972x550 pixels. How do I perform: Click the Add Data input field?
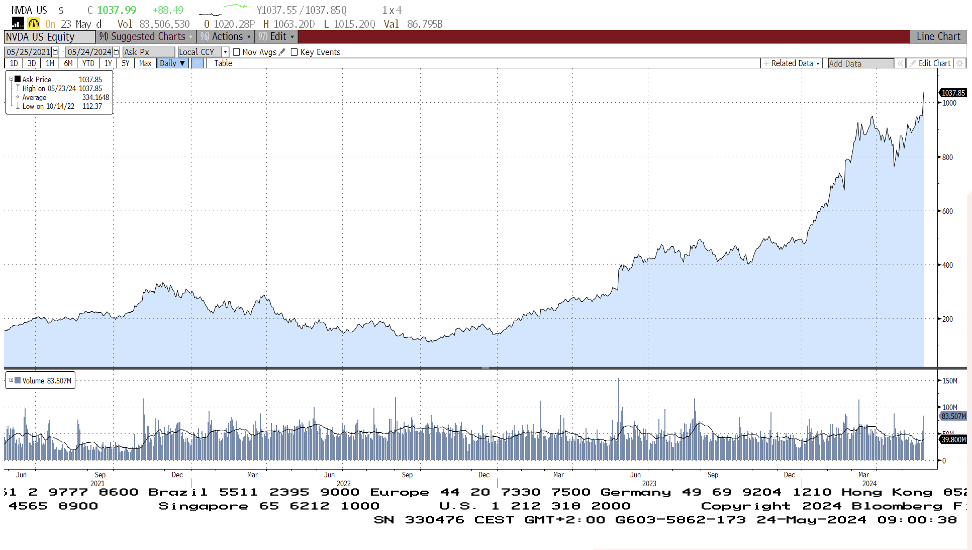(860, 63)
